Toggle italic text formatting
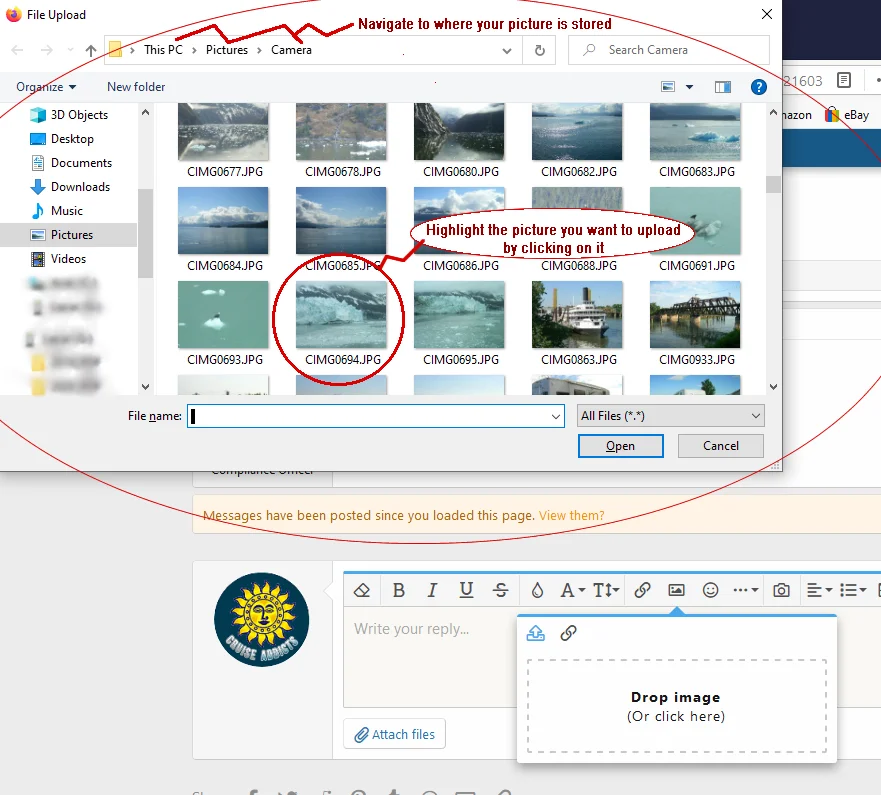 pyautogui.click(x=432, y=590)
